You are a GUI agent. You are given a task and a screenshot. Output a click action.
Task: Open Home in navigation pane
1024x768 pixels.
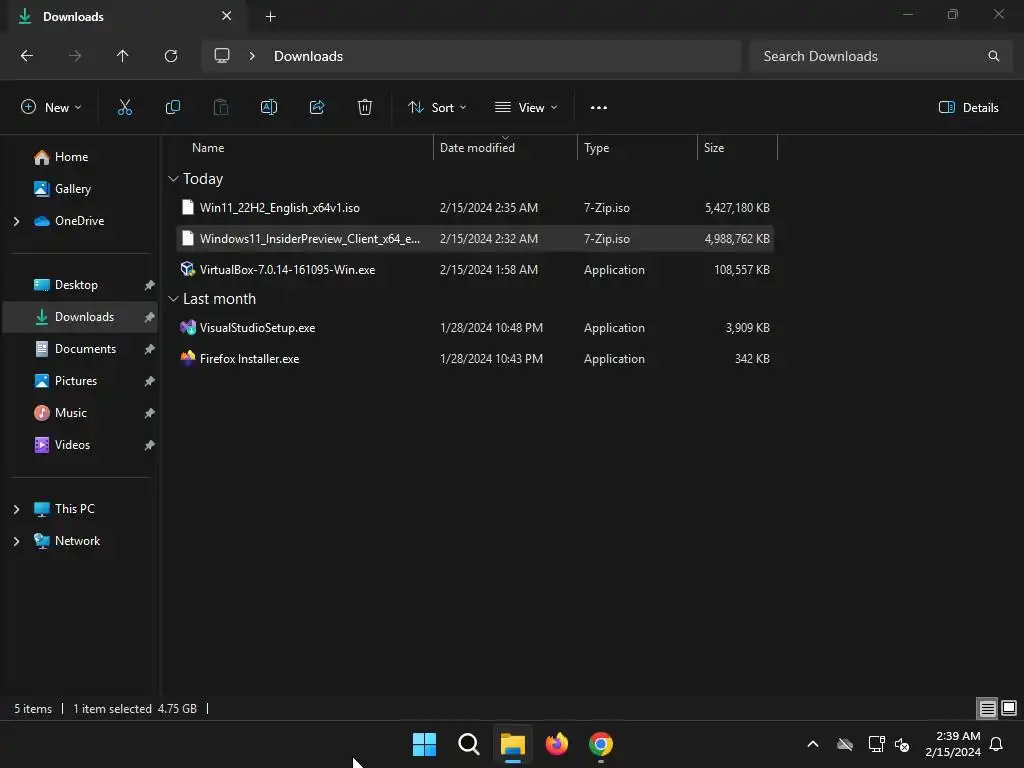coord(80,157)
